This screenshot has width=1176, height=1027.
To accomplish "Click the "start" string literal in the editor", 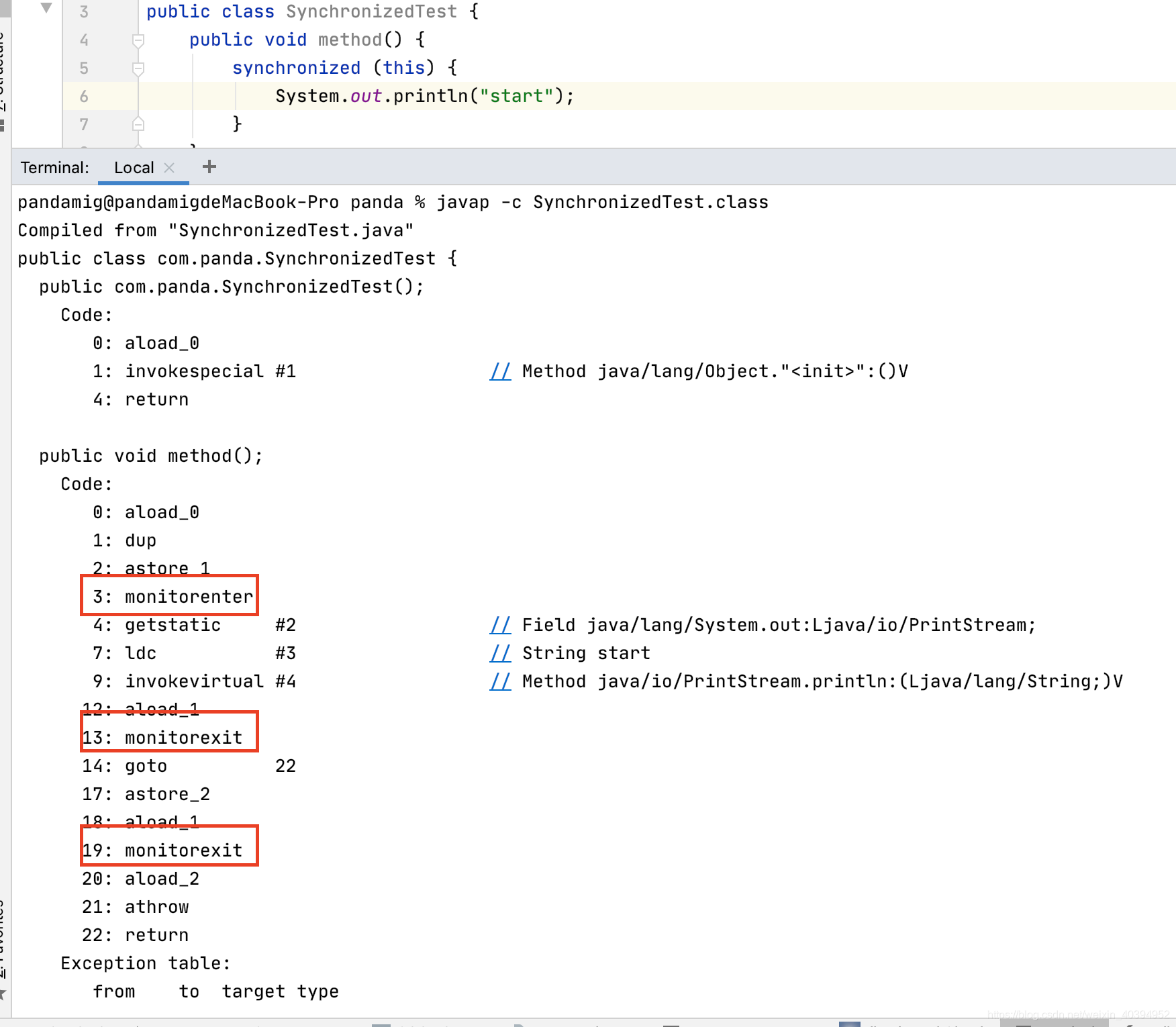I will tap(516, 96).
